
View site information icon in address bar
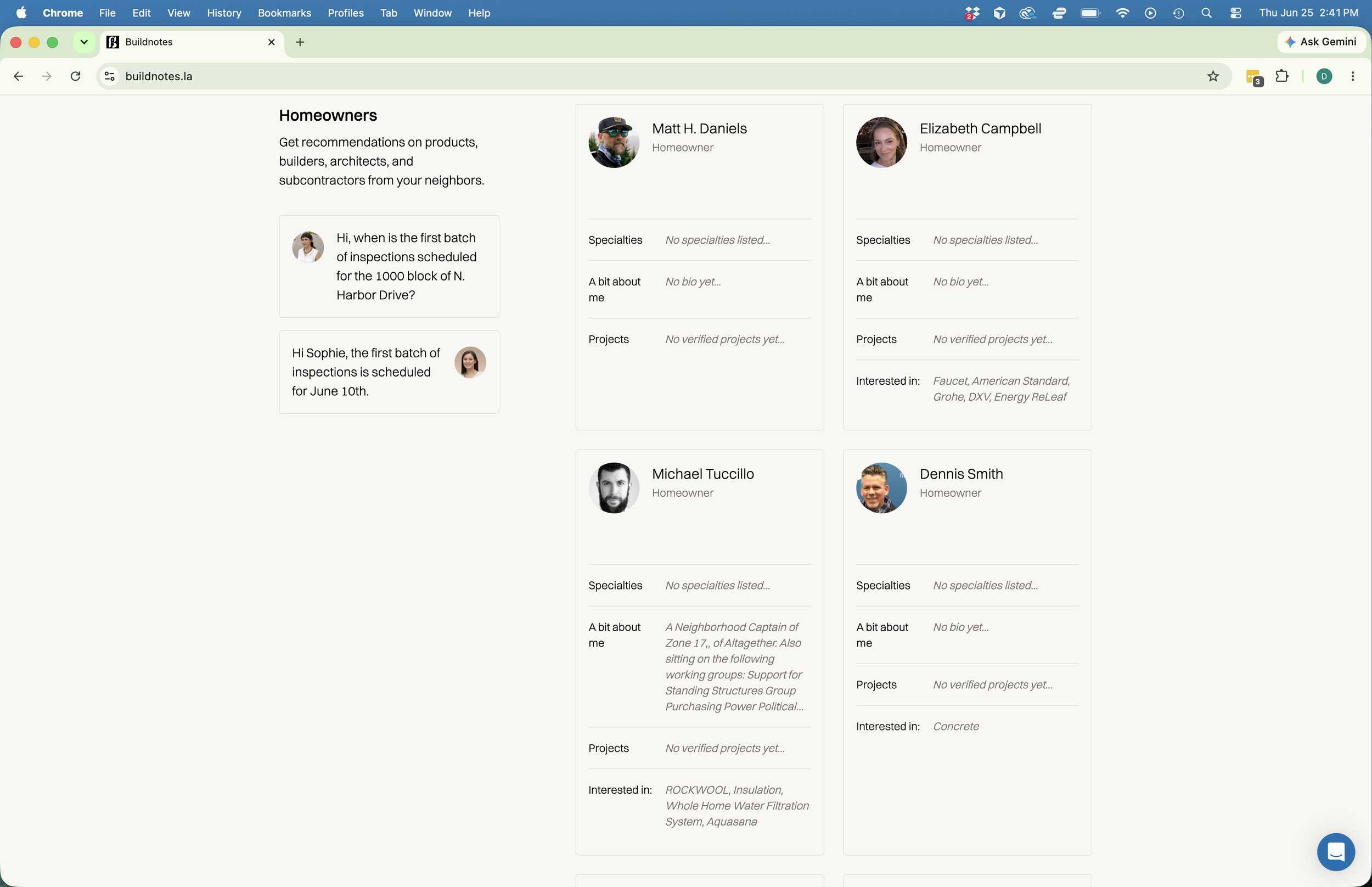(109, 76)
